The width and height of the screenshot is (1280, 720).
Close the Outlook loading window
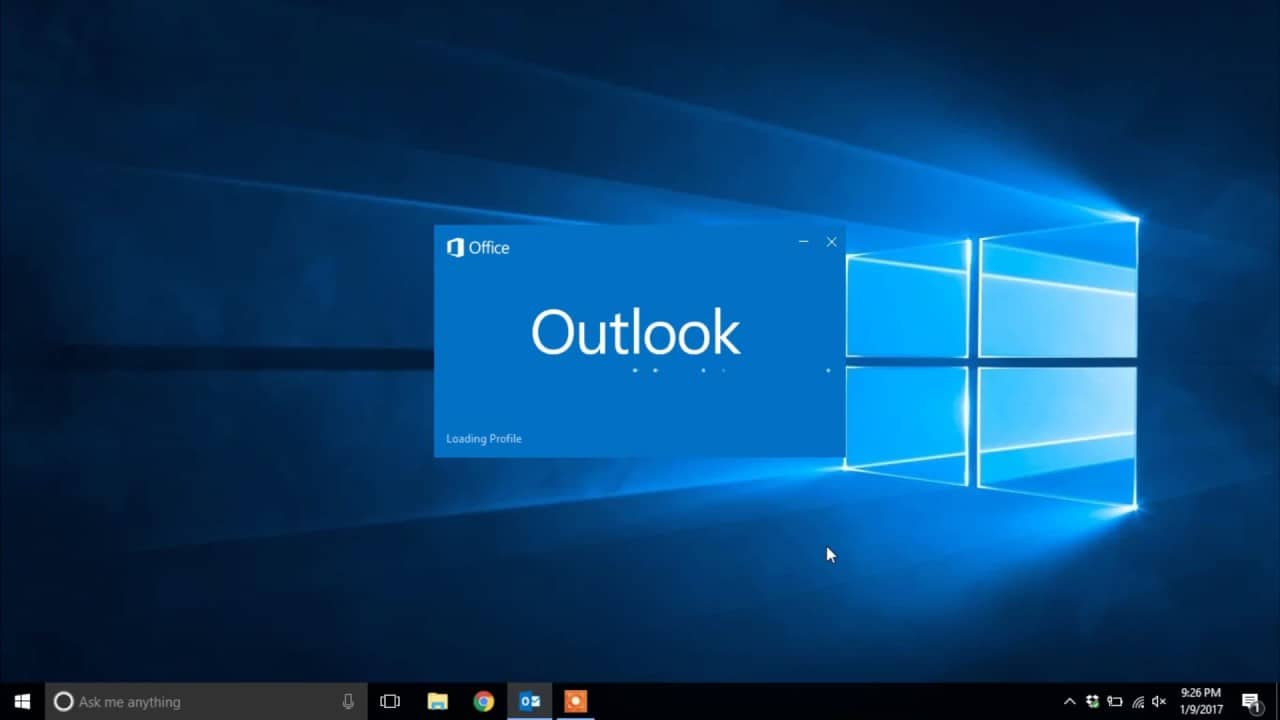pos(831,241)
